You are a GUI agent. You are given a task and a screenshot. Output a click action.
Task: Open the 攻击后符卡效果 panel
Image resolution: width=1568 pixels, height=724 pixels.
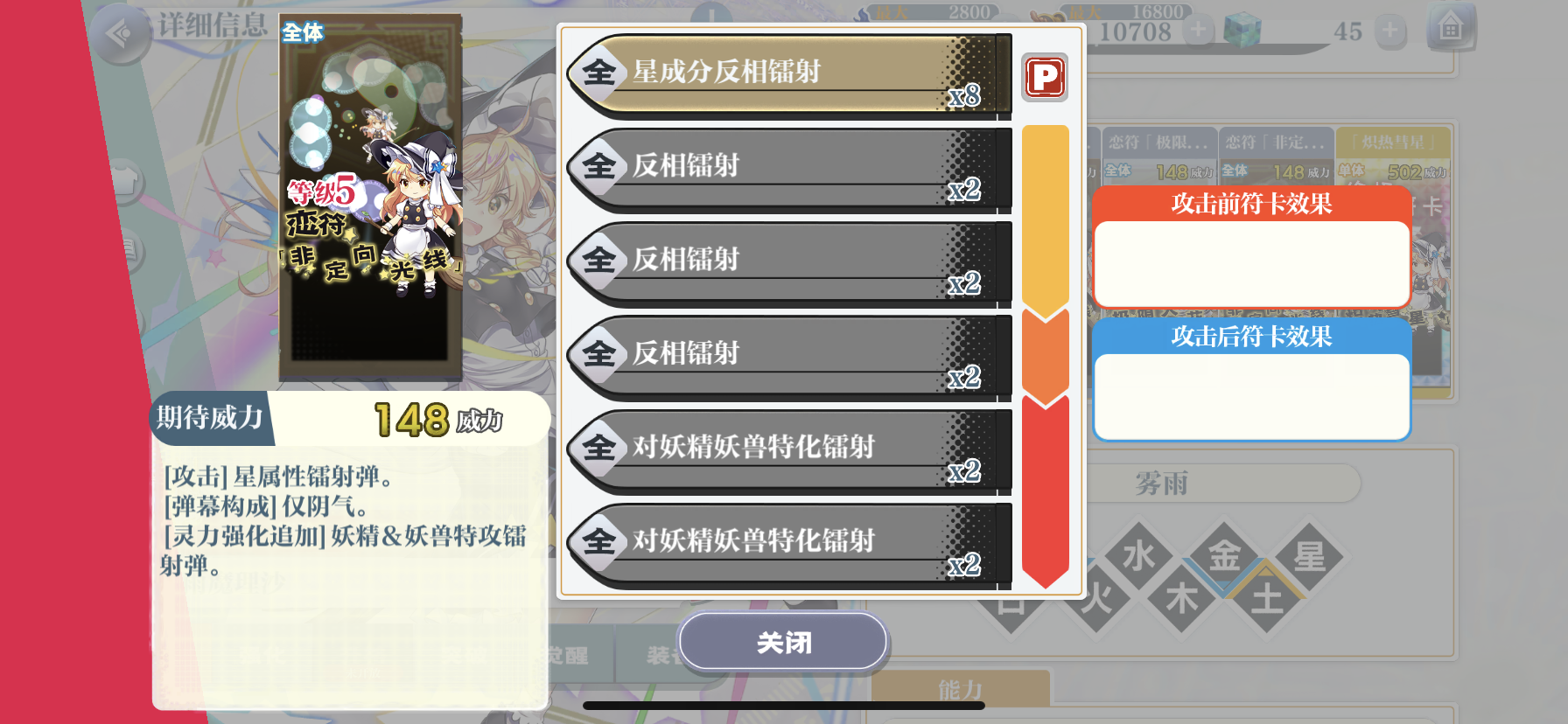(x=1251, y=379)
